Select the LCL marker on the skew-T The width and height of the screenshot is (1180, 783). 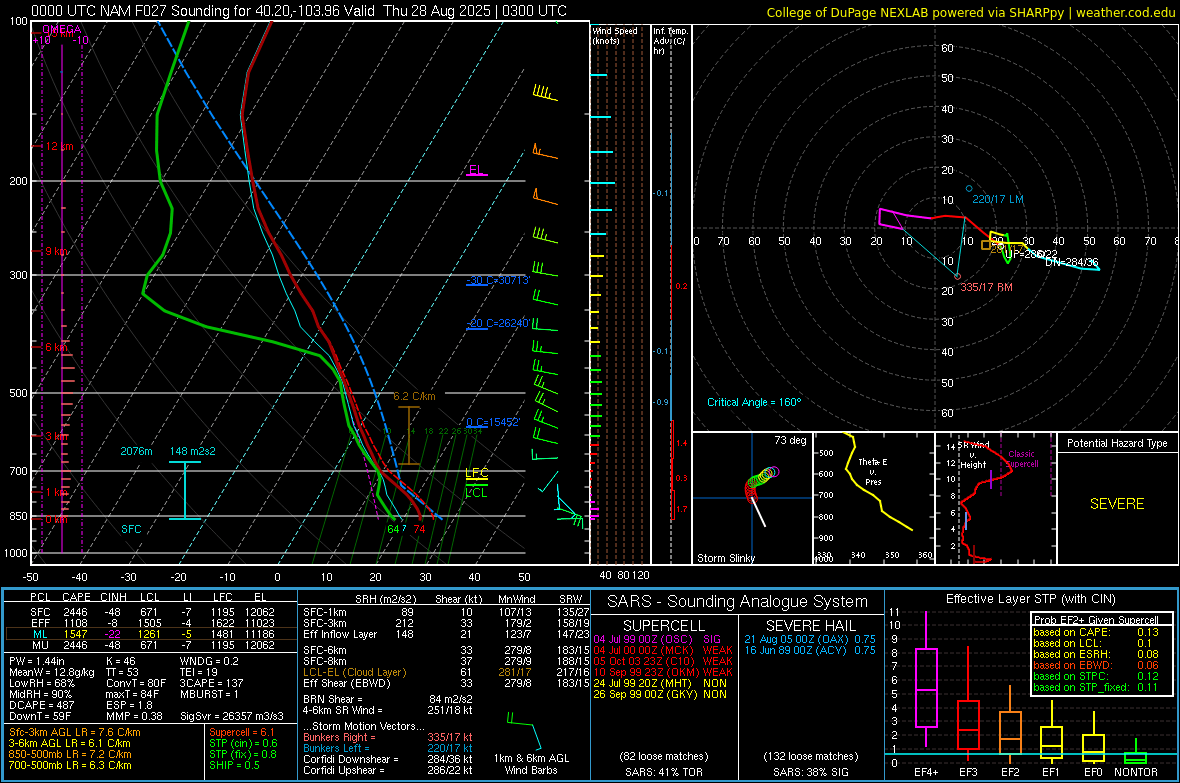click(476, 492)
